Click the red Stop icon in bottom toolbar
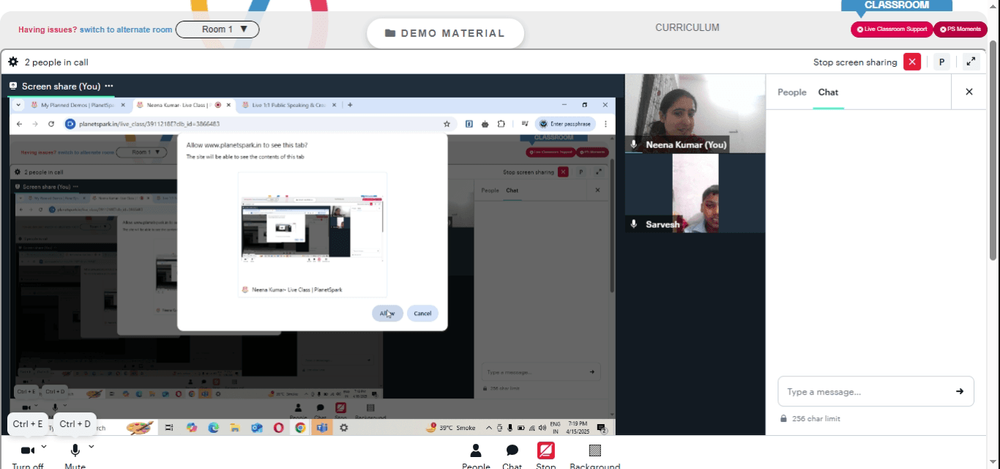The image size is (1000, 469). (x=545, y=450)
